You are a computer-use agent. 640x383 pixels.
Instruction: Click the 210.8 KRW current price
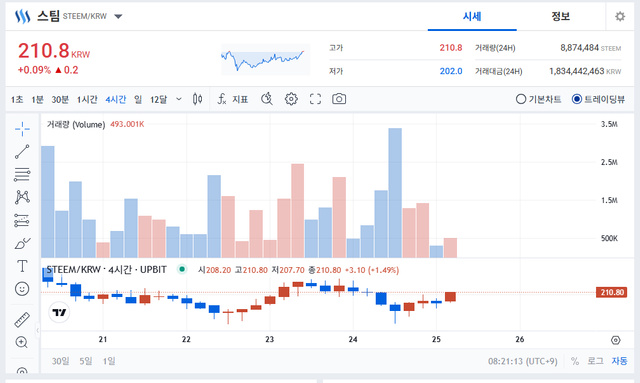coord(54,51)
